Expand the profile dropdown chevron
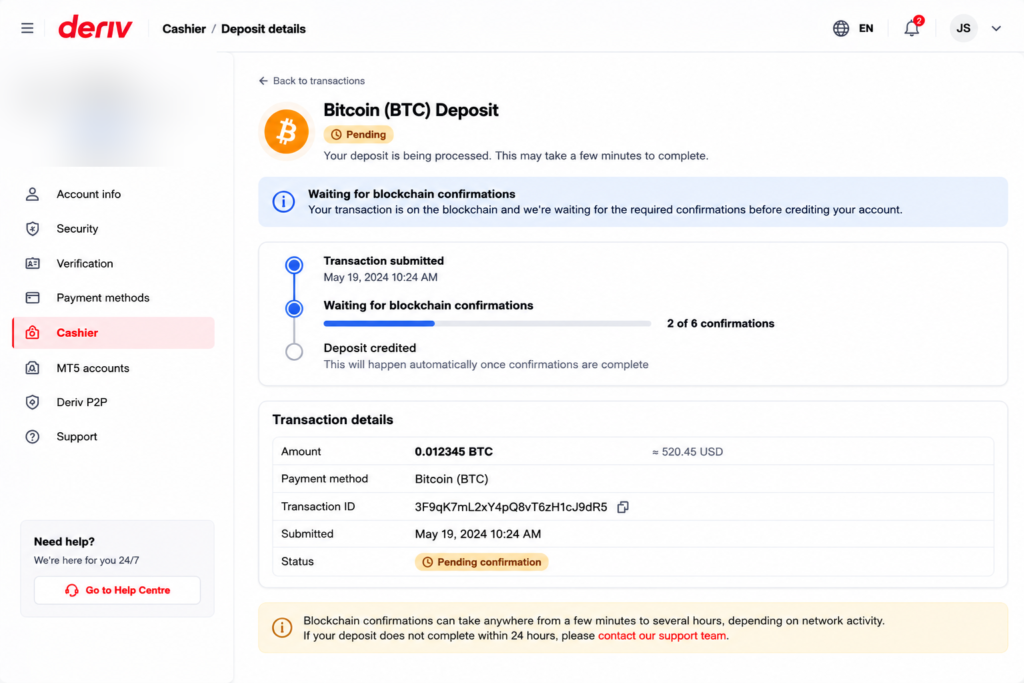 click(x=996, y=28)
